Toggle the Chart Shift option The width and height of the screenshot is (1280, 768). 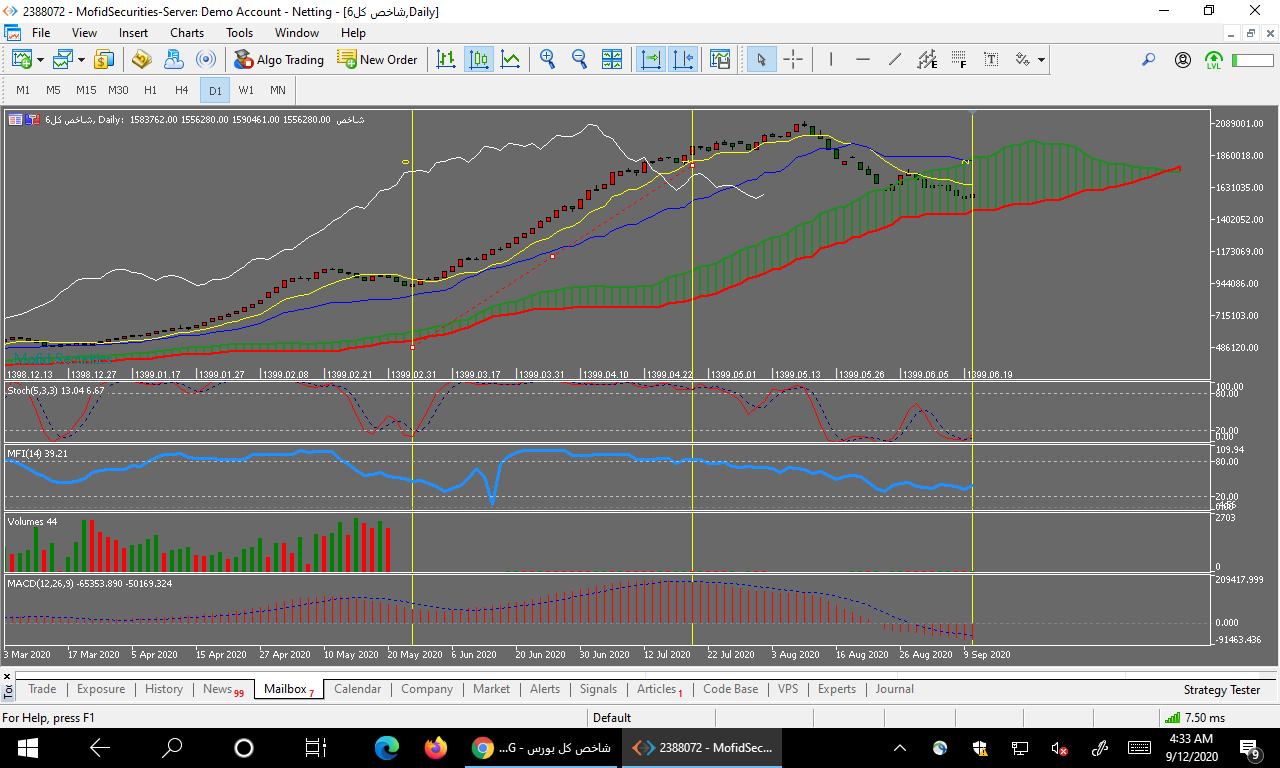684,60
